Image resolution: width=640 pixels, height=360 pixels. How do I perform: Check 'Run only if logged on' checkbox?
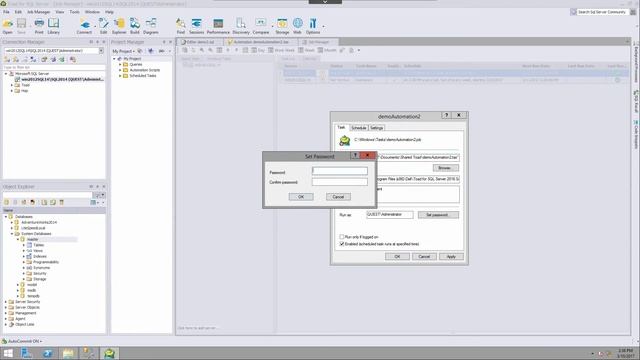(x=342, y=237)
